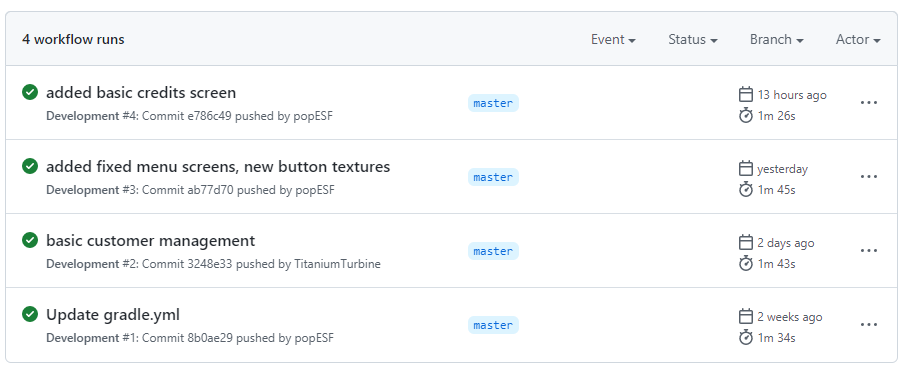Image resolution: width=907 pixels, height=390 pixels.
Task: Expand the Status filter dropdown
Action: tap(693, 39)
